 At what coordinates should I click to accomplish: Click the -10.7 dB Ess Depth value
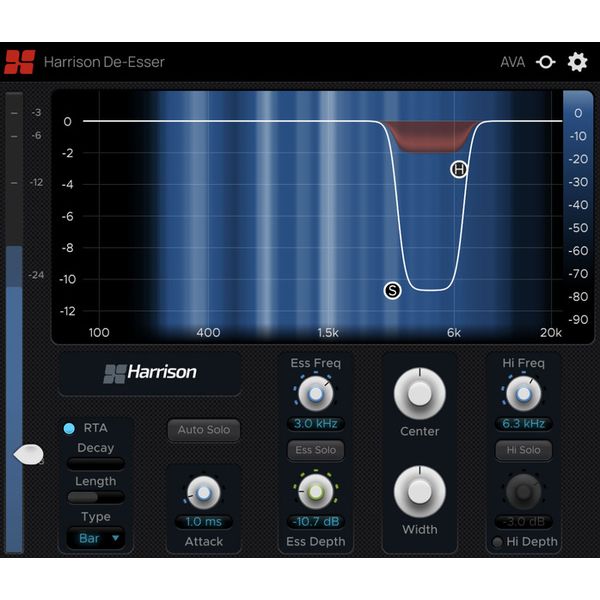[316, 522]
